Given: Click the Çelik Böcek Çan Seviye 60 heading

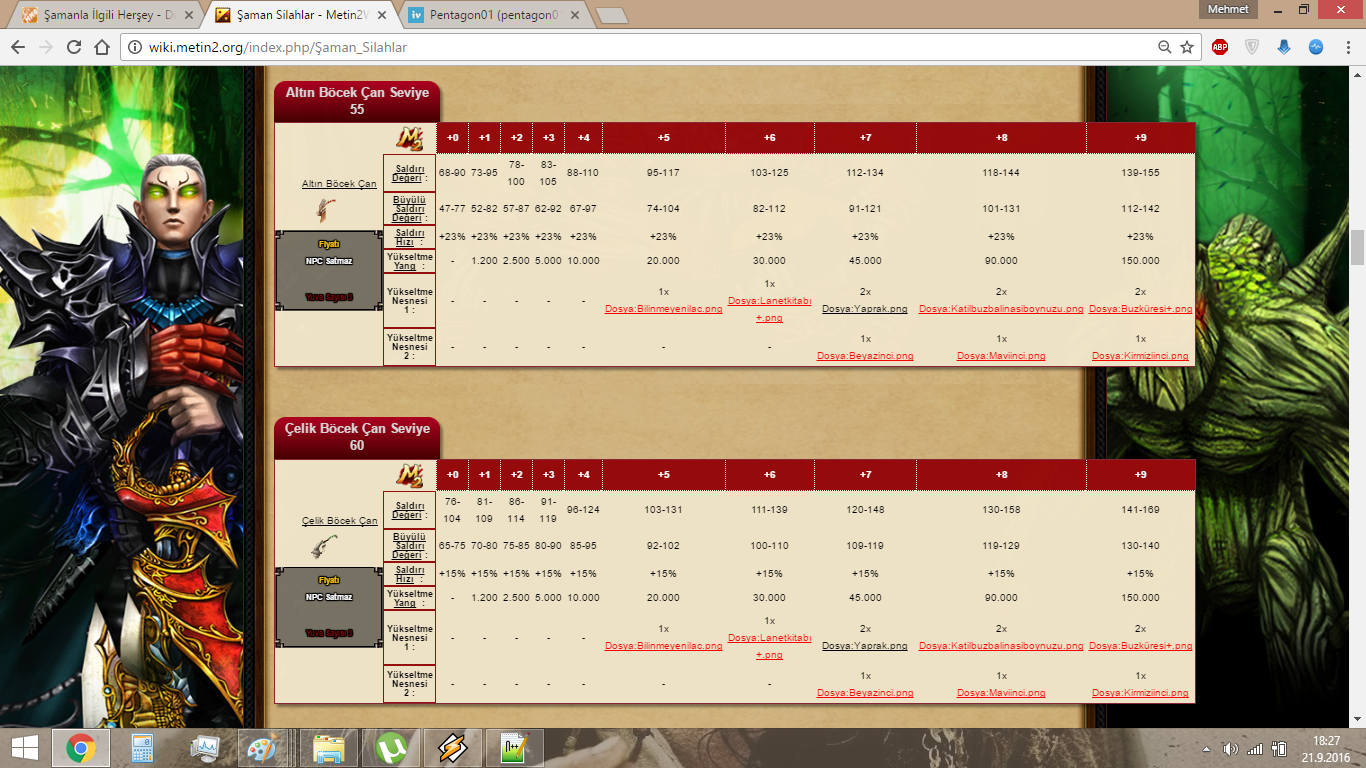Looking at the screenshot, I should tap(357, 437).
